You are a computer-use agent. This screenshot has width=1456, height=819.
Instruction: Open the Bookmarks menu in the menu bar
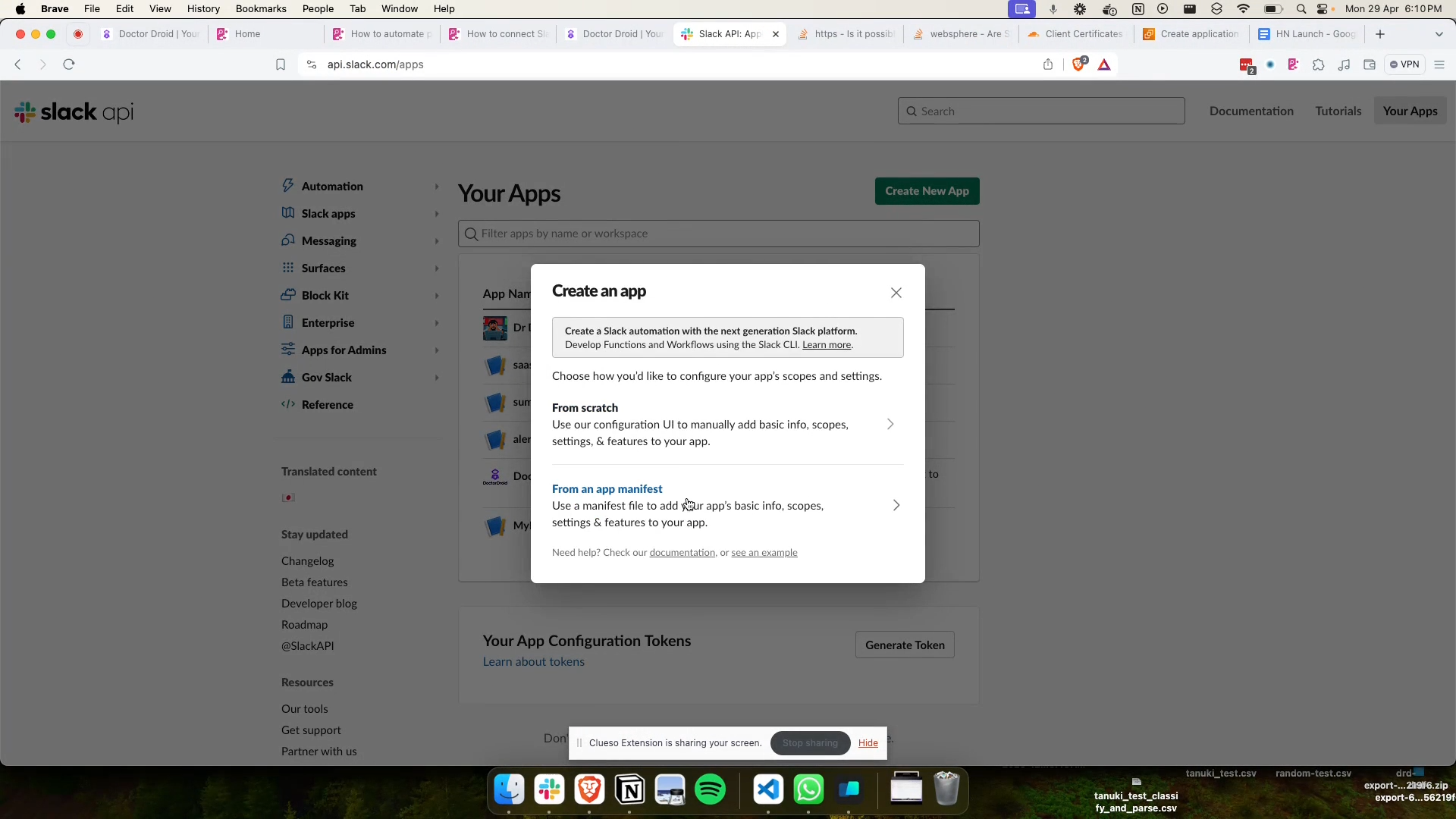(261, 8)
